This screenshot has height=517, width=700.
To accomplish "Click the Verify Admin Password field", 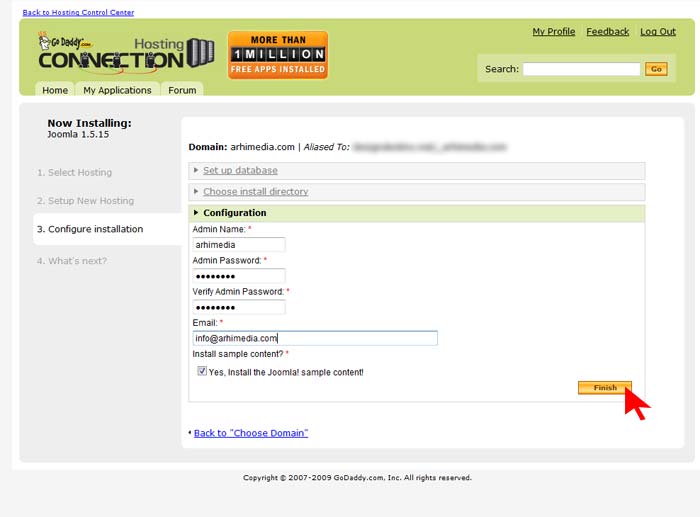I will click(x=239, y=307).
